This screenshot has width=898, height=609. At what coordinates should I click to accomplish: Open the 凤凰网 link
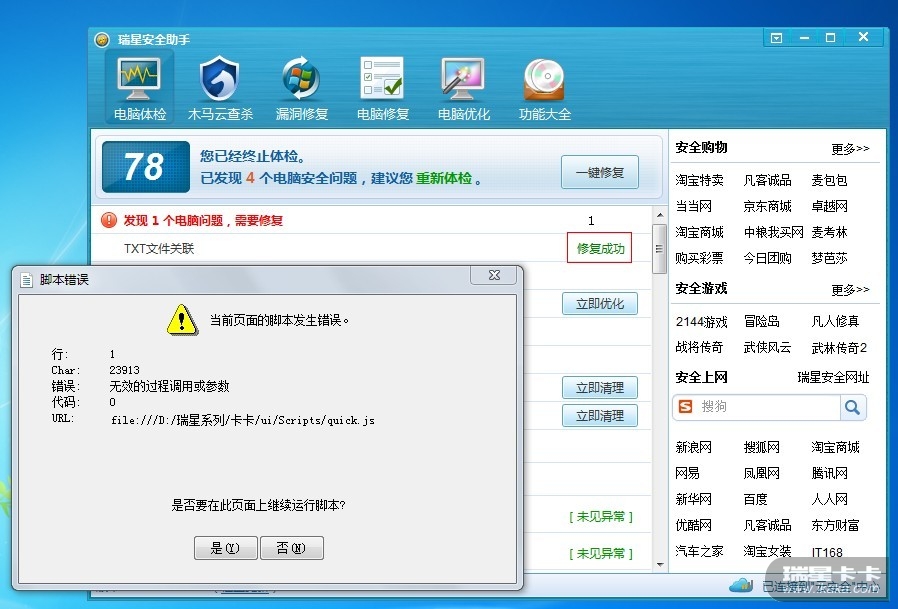(762, 473)
